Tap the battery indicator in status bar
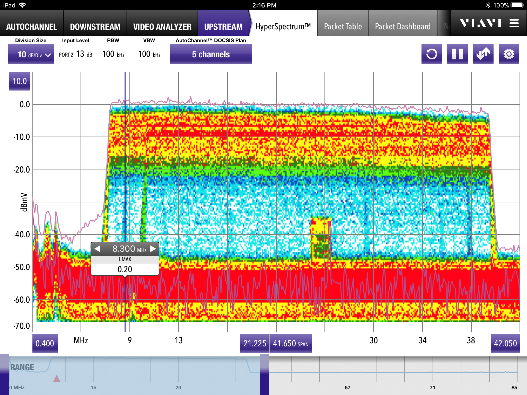 (517, 5)
